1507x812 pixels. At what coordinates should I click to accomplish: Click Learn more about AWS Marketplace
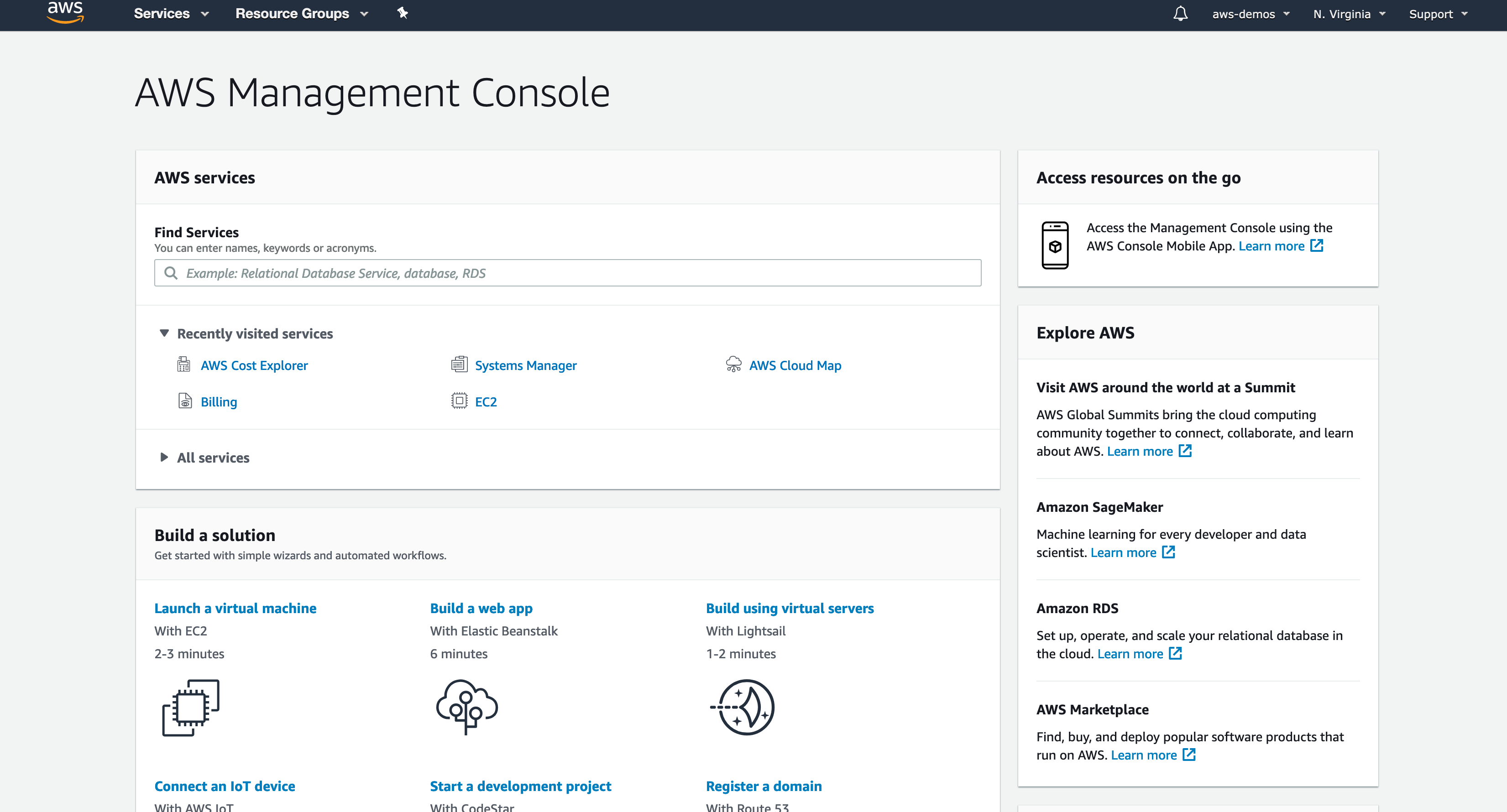point(1144,755)
